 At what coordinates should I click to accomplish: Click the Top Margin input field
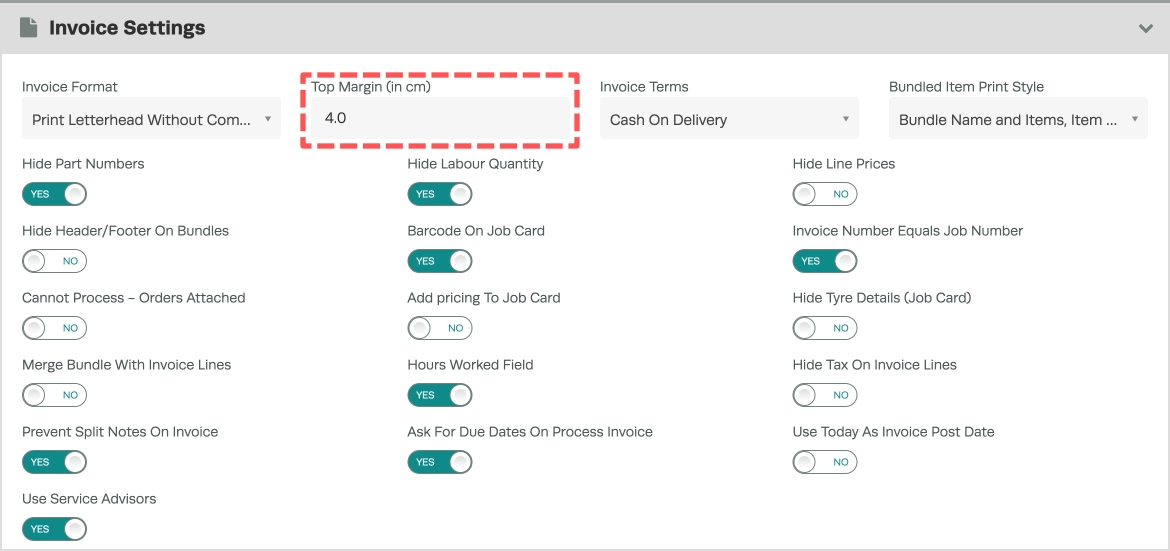[x=440, y=118]
